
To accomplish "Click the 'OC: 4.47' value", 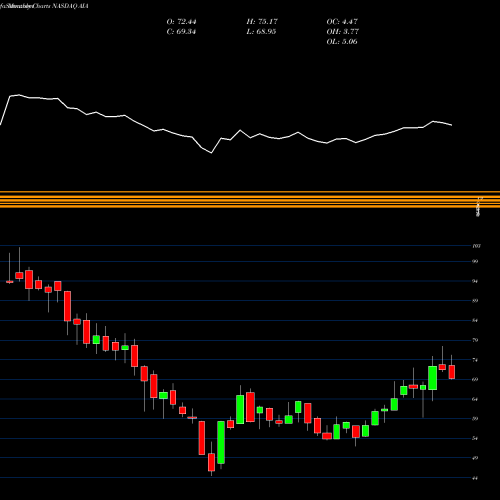I will (x=342, y=22).
